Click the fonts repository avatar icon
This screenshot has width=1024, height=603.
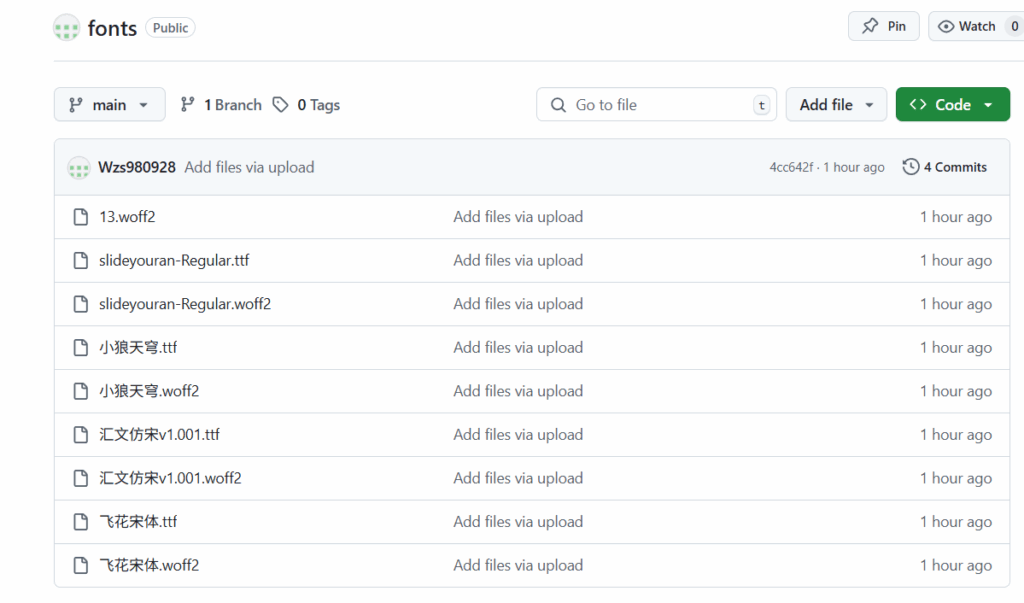pyautogui.click(x=67, y=27)
